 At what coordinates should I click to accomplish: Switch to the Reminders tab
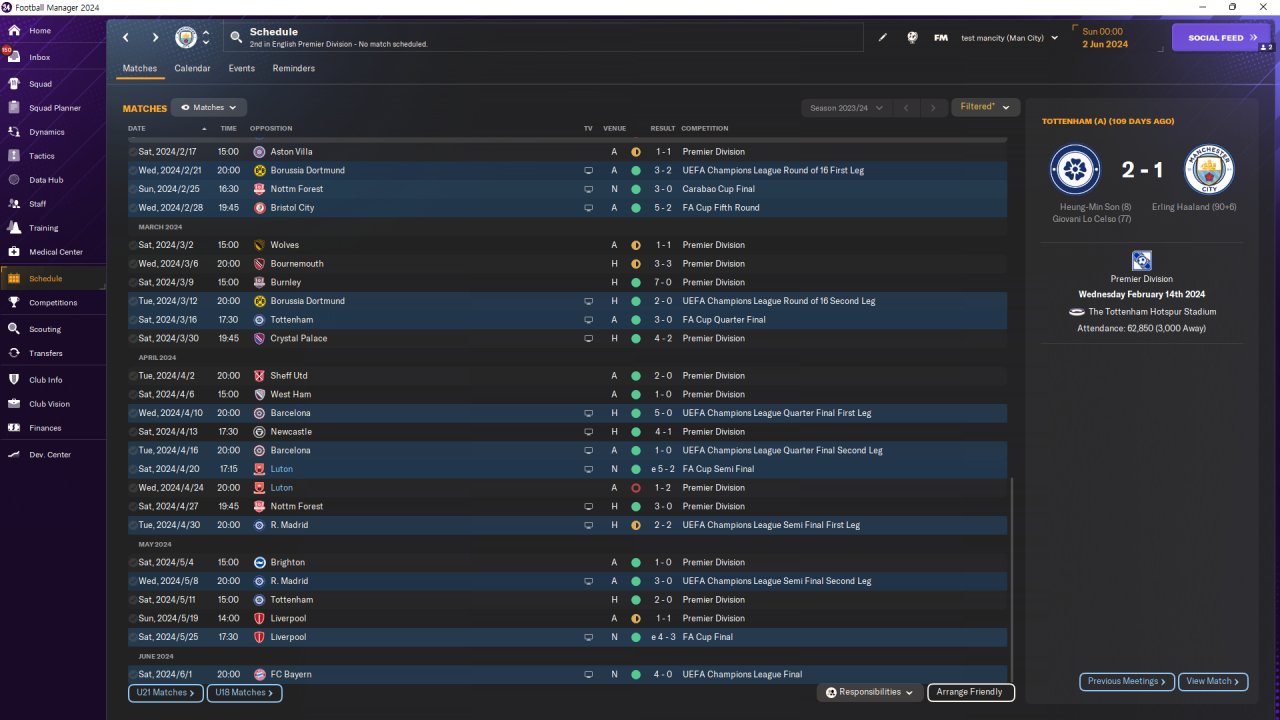coord(293,69)
